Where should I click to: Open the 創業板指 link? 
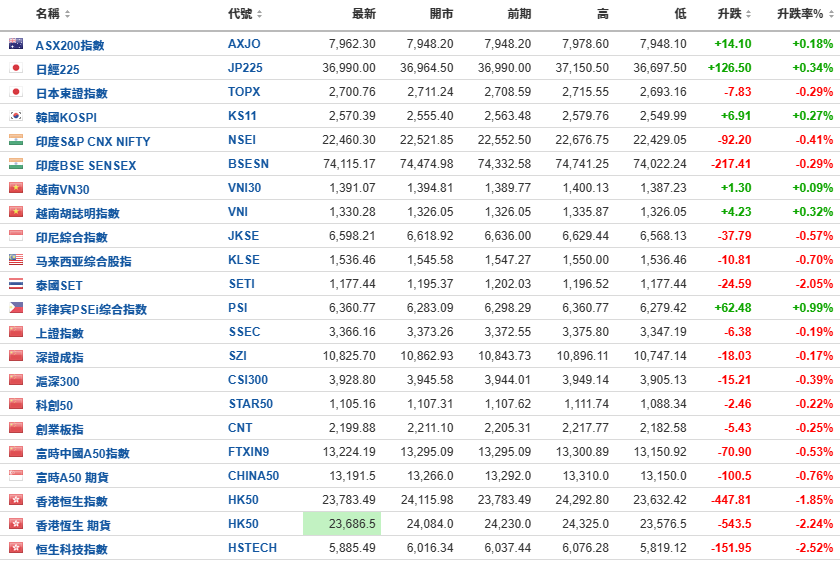[59, 430]
